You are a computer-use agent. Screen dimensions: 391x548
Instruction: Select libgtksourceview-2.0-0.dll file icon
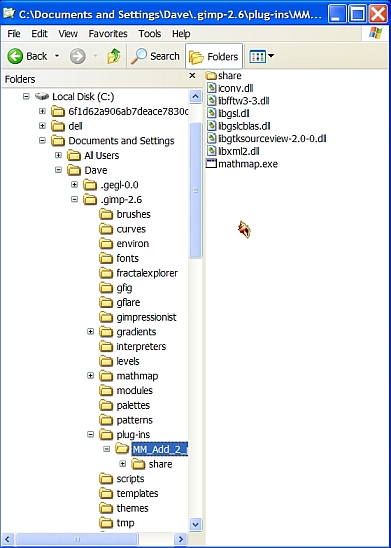212,138
